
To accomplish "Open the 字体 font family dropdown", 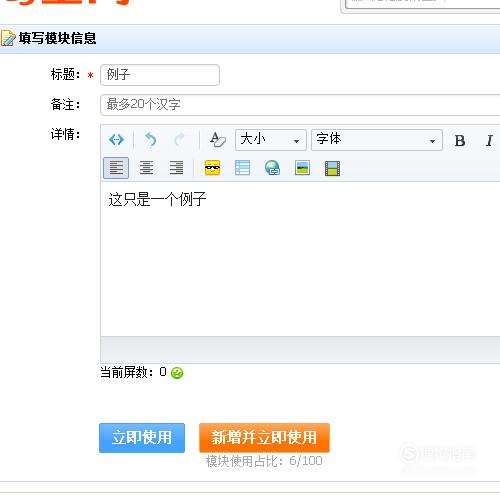I will [377, 140].
